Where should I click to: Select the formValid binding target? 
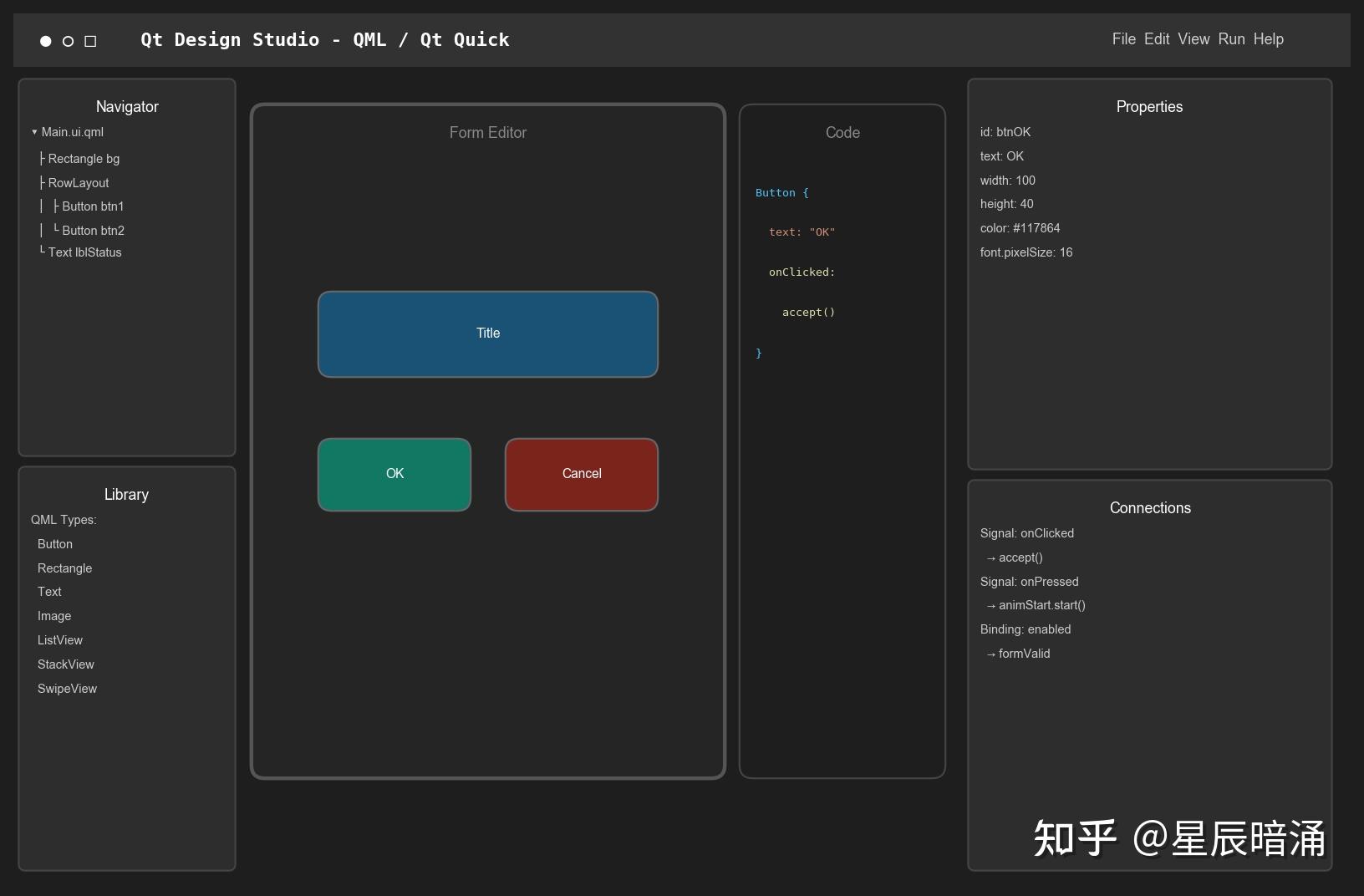point(1018,654)
